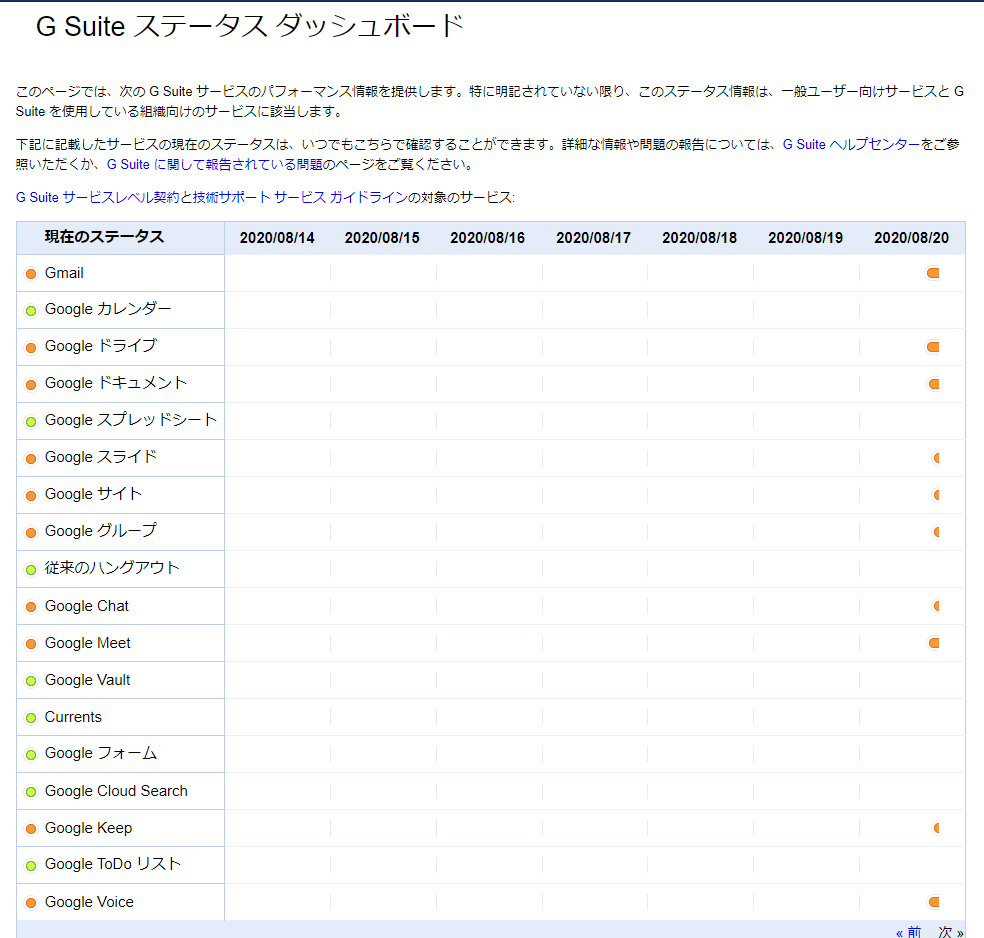The image size is (984, 938).
Task: Click the Google ドキュメント service name
Action: (x=116, y=383)
